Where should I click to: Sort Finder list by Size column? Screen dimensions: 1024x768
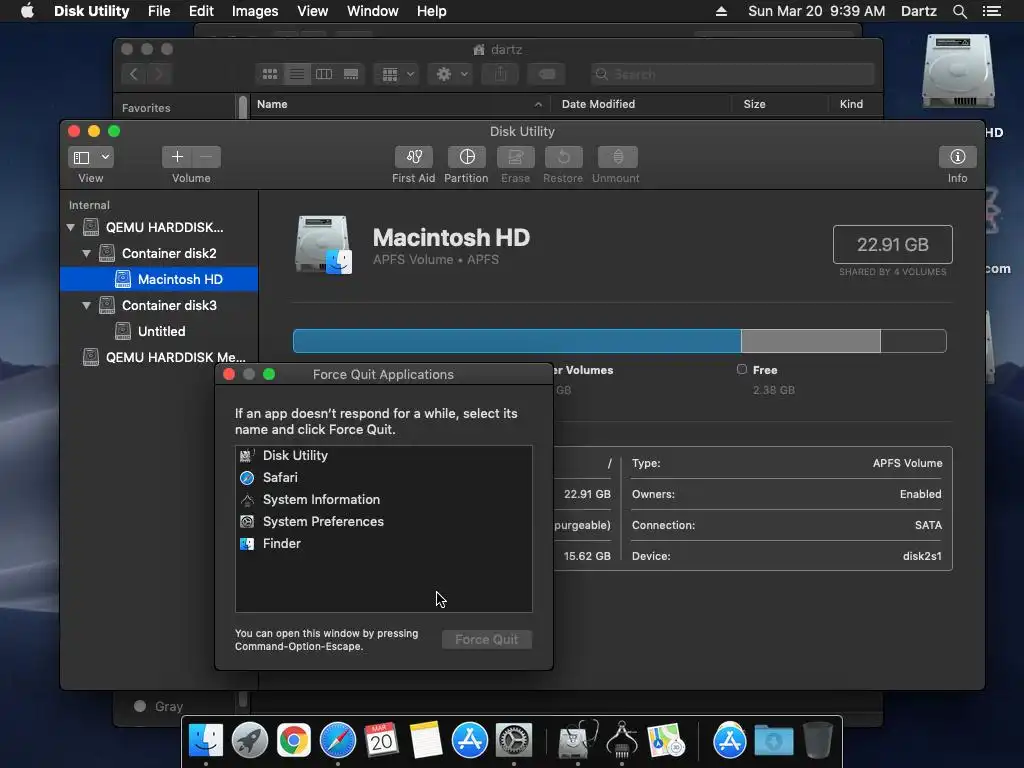tap(779, 104)
